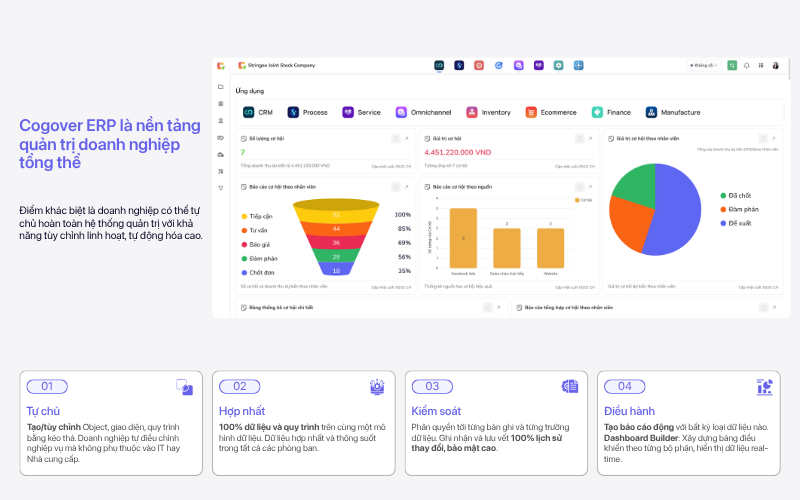The width and height of the screenshot is (800, 500).
Task: Refresh the Báo cáo cơ hội theo nguồn widget
Action: [579, 187]
